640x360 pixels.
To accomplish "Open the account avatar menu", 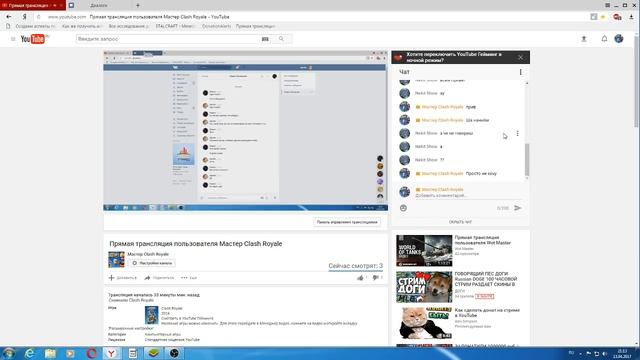I will [619, 39].
